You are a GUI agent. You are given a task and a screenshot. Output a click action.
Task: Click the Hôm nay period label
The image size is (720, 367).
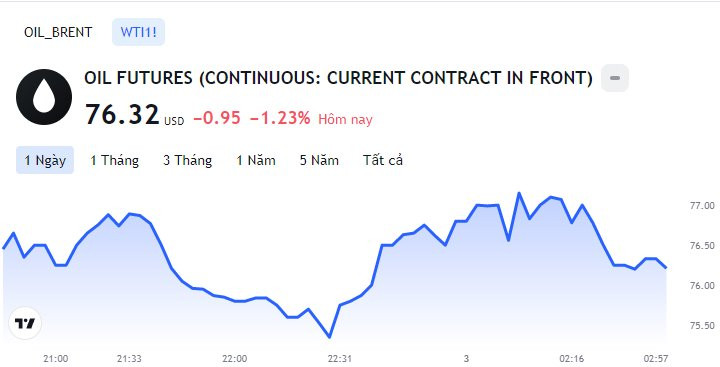click(x=345, y=119)
